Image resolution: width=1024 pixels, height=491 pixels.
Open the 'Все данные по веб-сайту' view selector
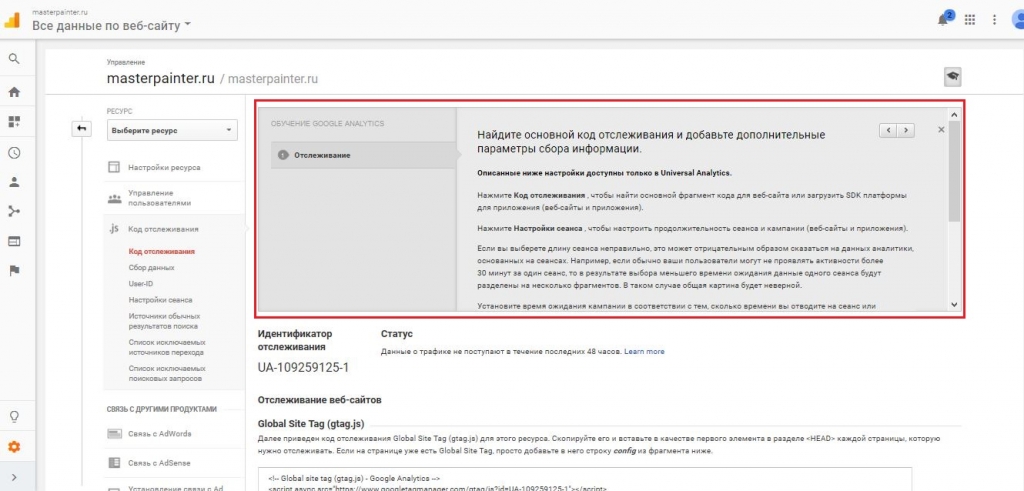(x=112, y=26)
